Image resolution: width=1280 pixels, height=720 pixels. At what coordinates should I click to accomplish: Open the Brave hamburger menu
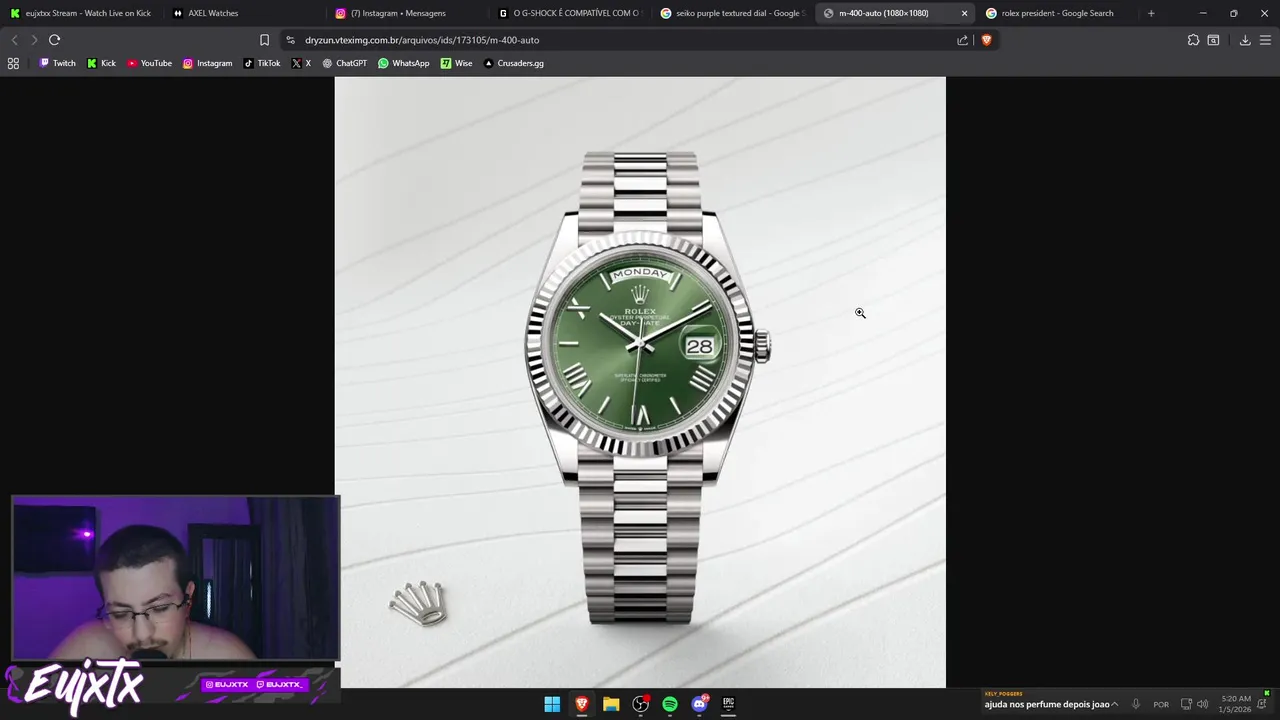pyautogui.click(x=1265, y=40)
